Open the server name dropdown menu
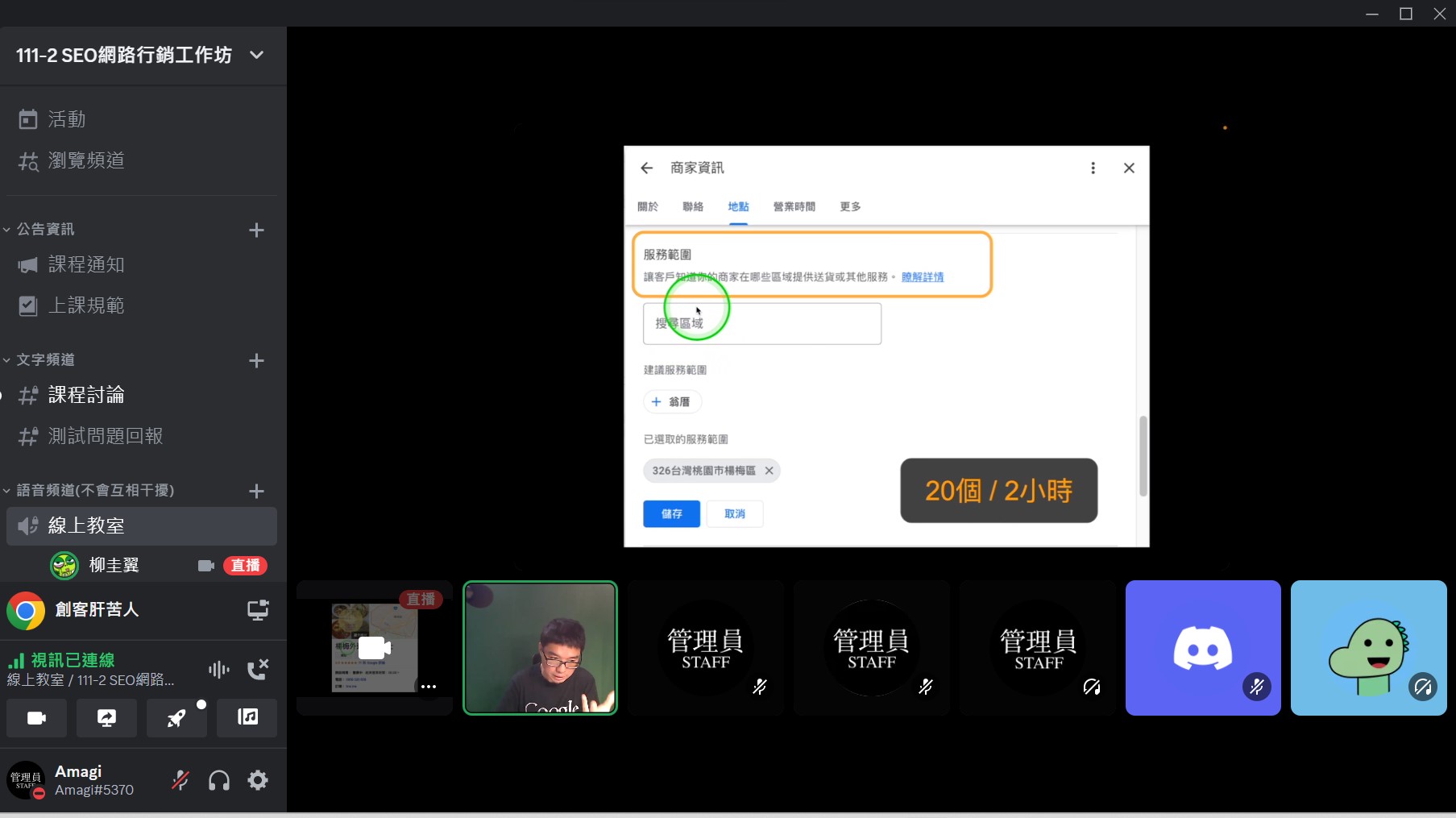The width and height of the screenshot is (1456, 818). [x=256, y=55]
